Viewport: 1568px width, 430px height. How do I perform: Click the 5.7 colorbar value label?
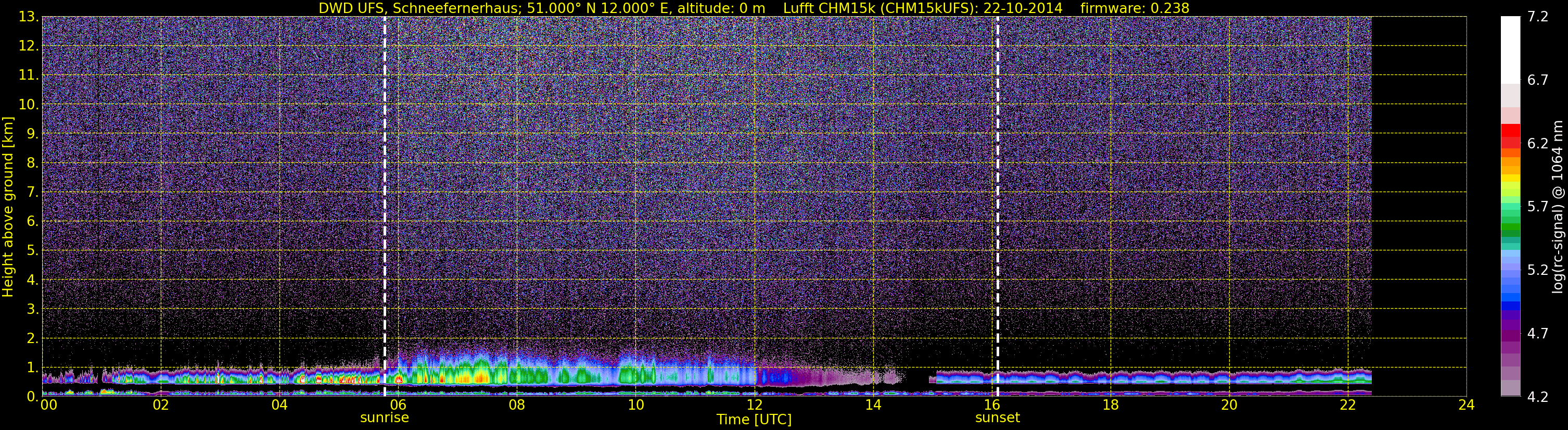[x=1538, y=207]
